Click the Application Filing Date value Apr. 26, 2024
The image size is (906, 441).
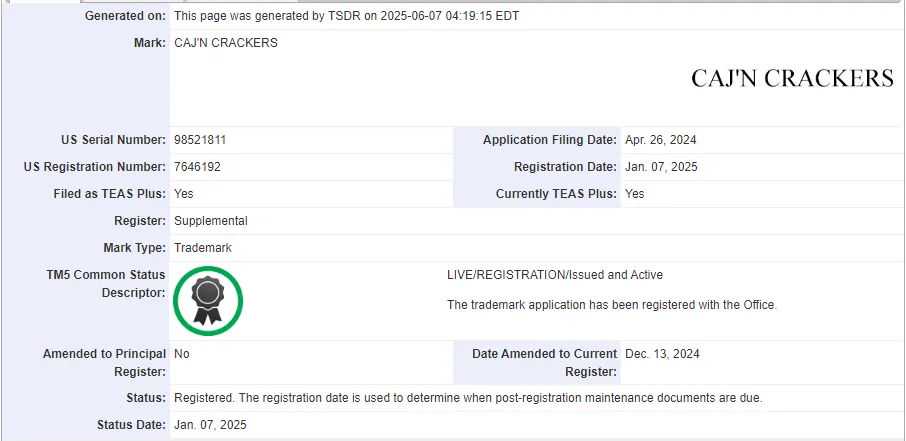(660, 140)
